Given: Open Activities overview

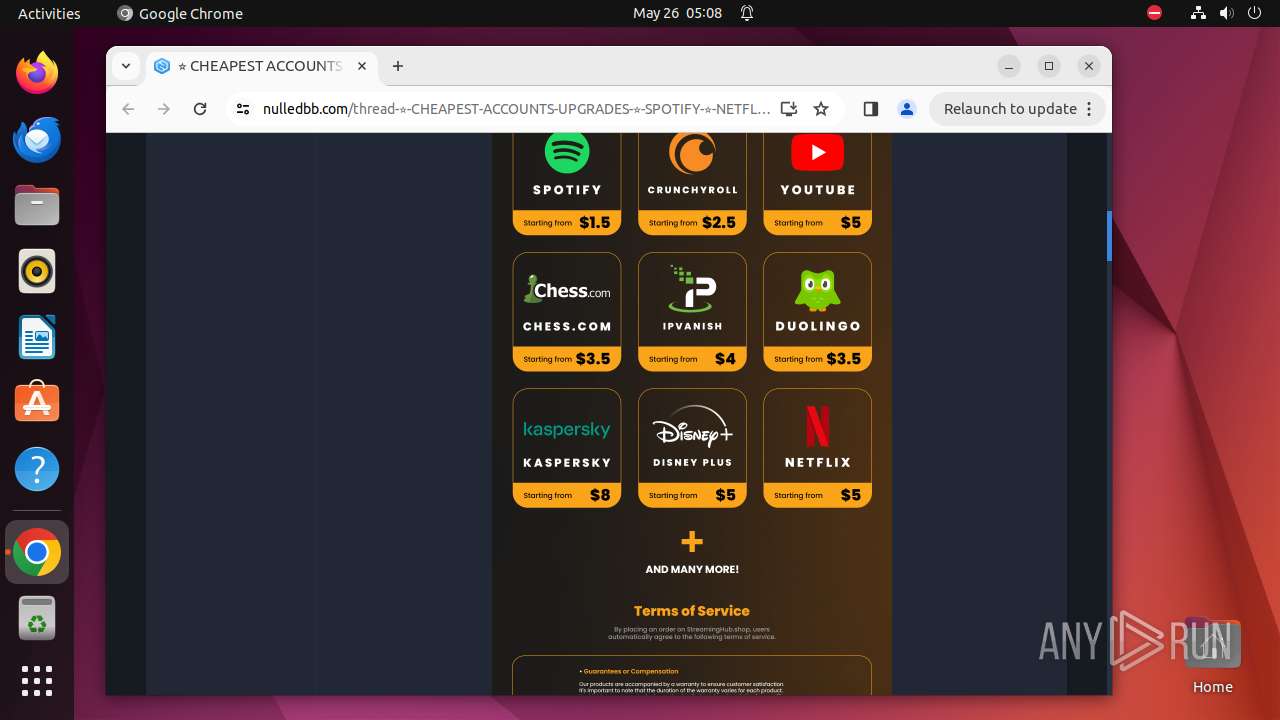Looking at the screenshot, I should [x=49, y=13].
